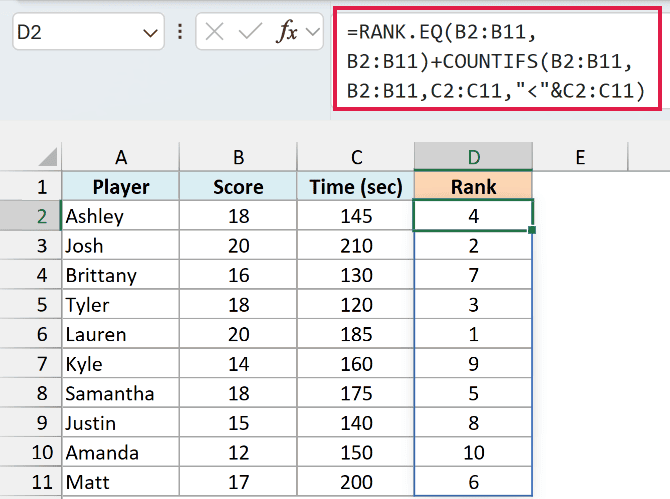
Task: Select column B header
Action: (x=238, y=157)
